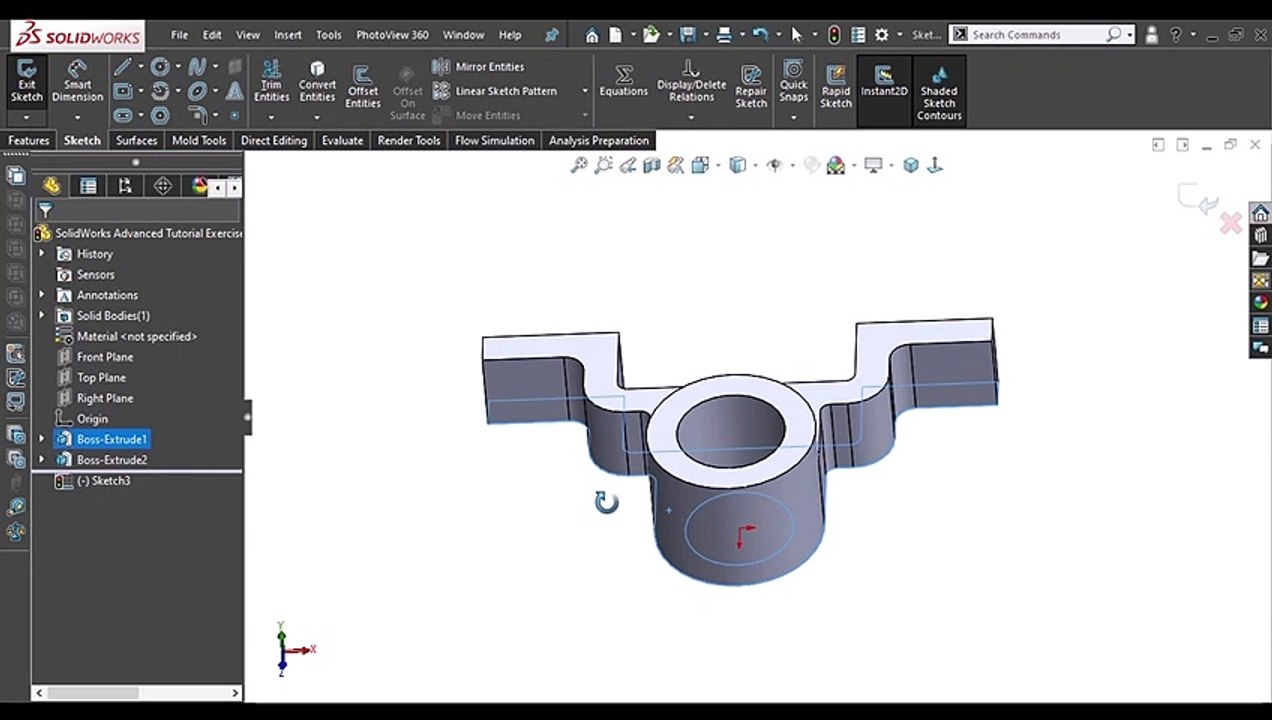The height and width of the screenshot is (720, 1272).
Task: Click Zoom to Fit icon
Action: 578,165
